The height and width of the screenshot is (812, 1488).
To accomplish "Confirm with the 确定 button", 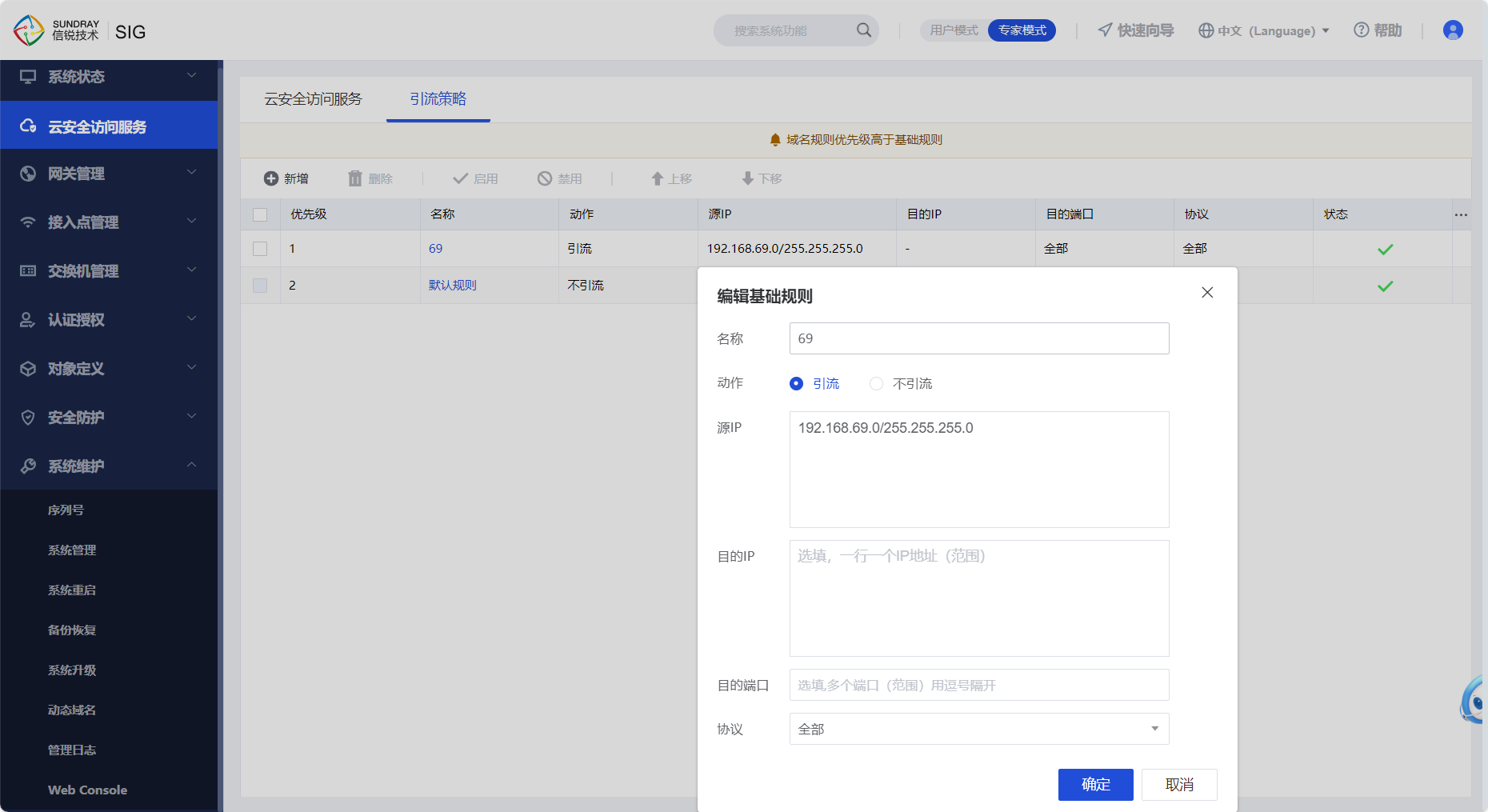I will pyautogui.click(x=1096, y=785).
